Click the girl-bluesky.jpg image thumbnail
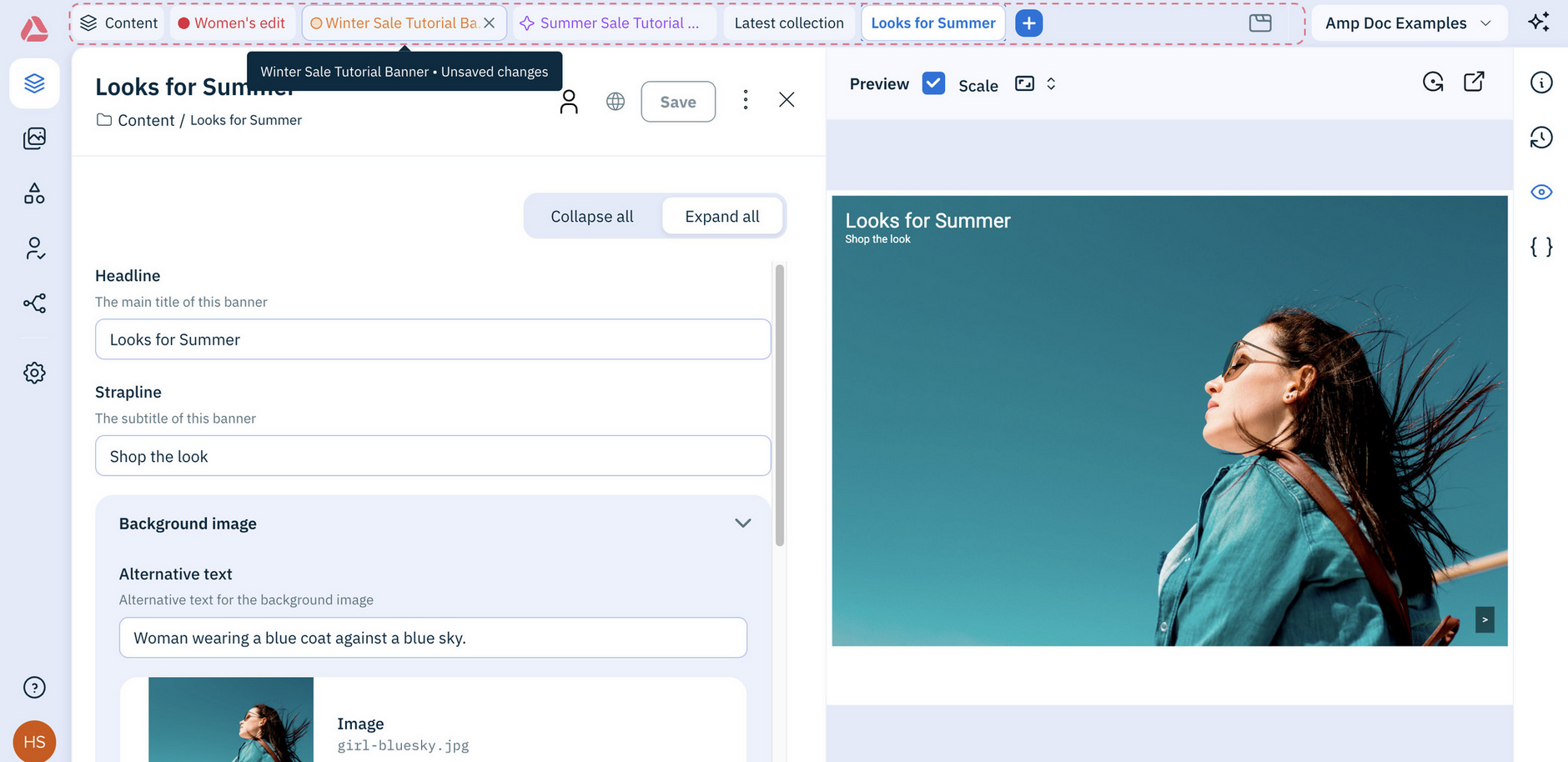 (231, 719)
